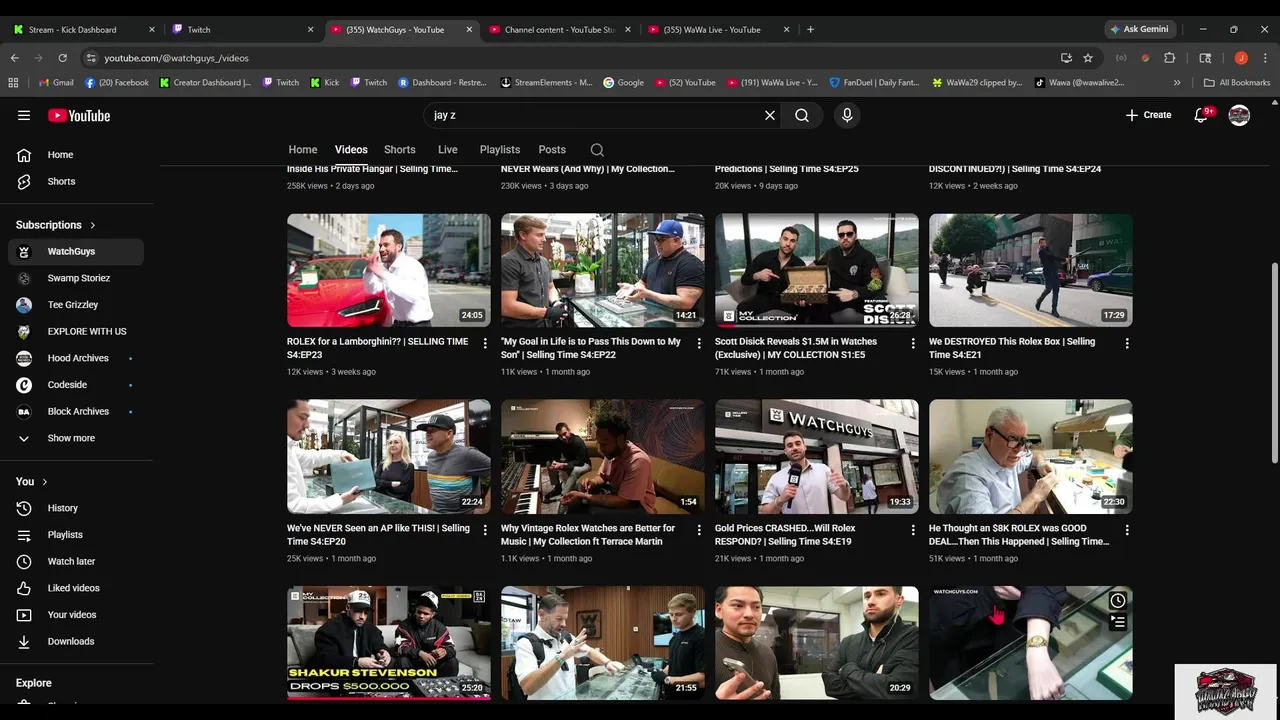Open Your videos in the sidebar

(76, 615)
